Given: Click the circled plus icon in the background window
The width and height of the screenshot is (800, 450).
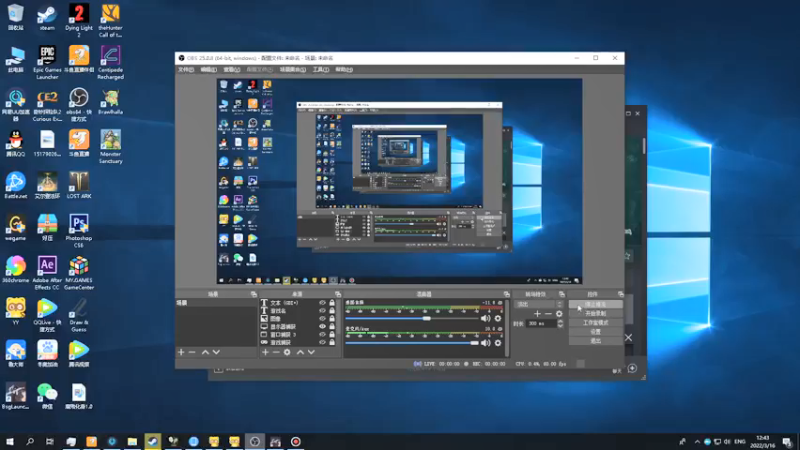Looking at the screenshot, I should (632, 368).
